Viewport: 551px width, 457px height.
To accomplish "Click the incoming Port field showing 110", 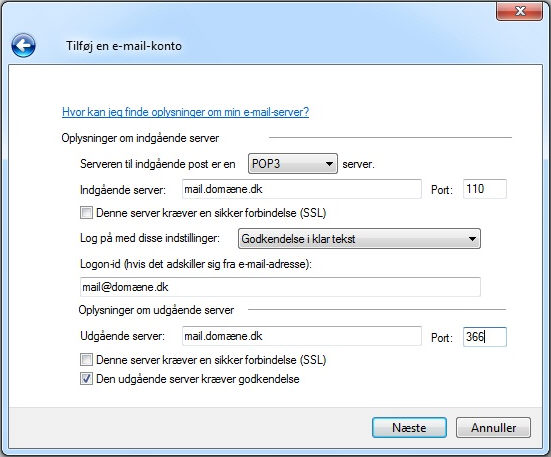I will (x=485, y=189).
